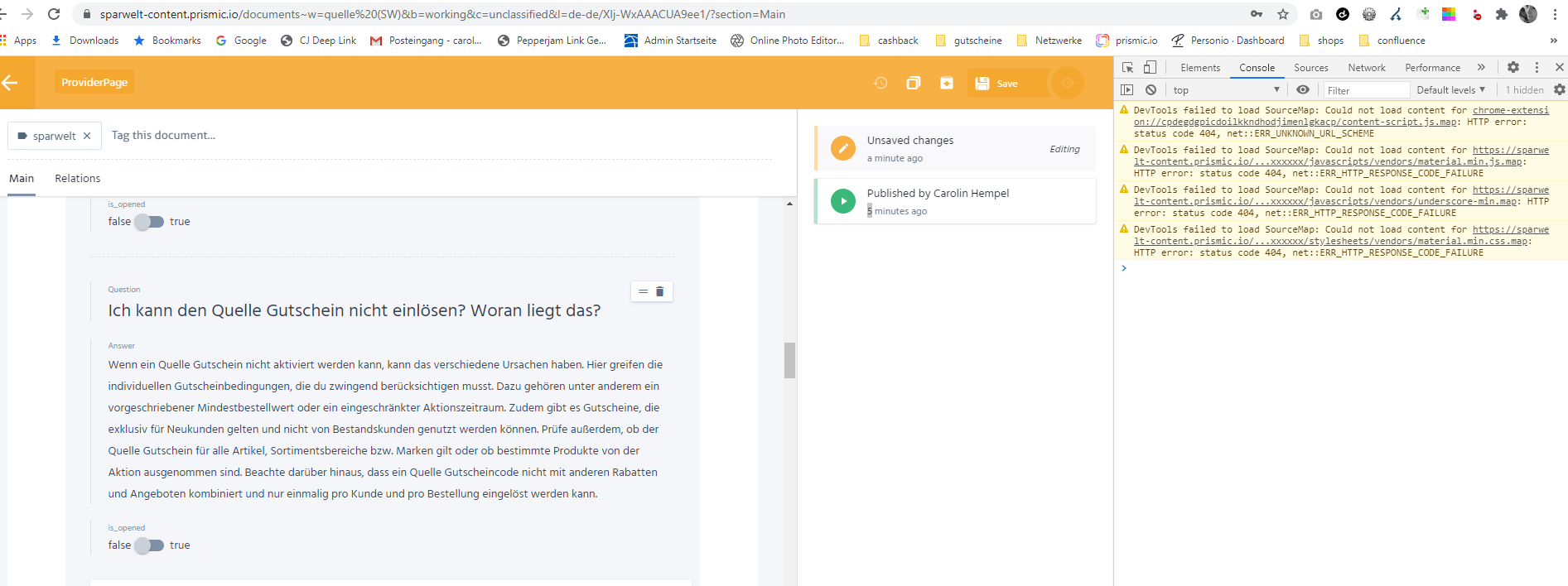This screenshot has height=586, width=1568.
Task: Open the rainbow color grid extension
Action: 1449,14
